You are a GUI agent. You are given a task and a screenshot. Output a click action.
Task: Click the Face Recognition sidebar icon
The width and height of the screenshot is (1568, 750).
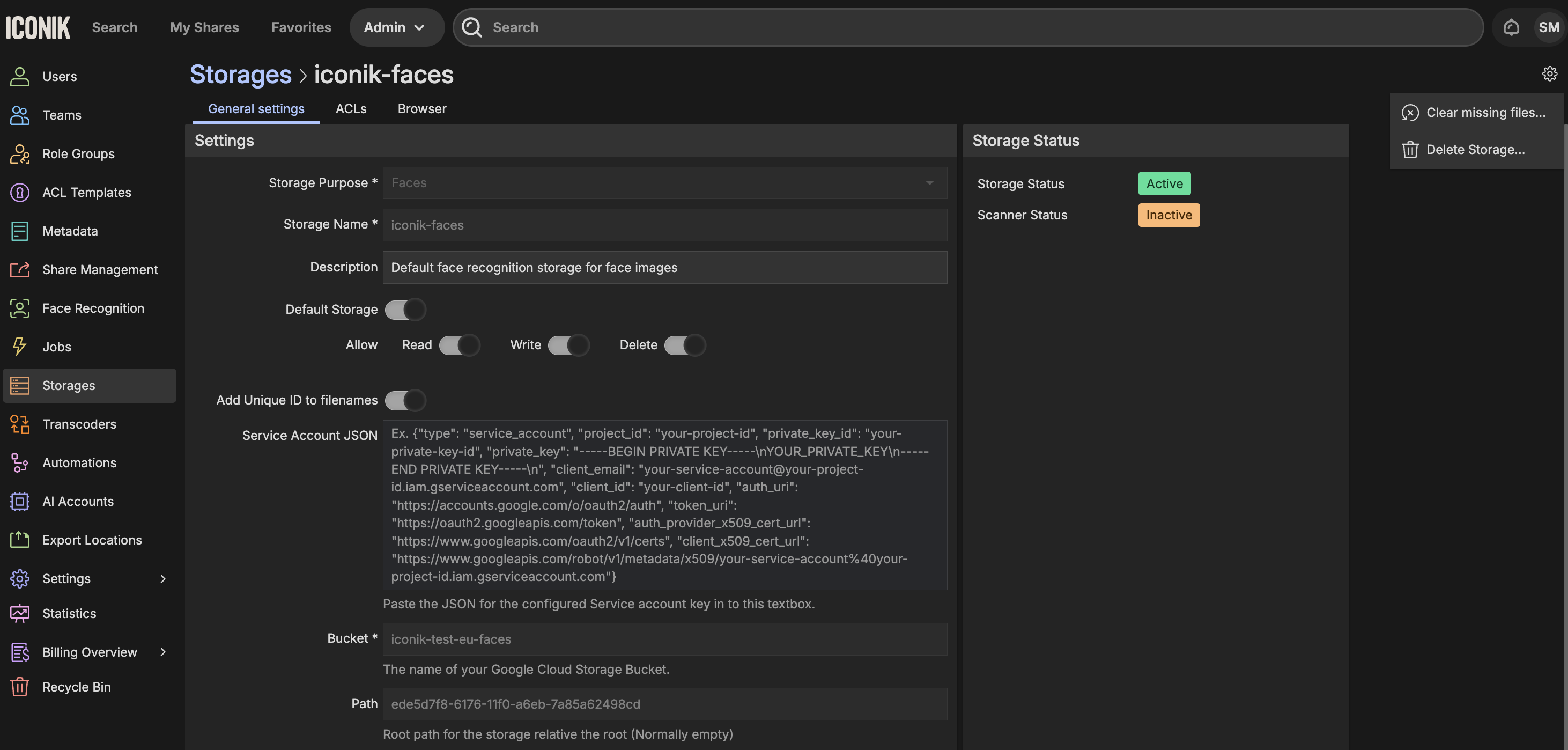coord(19,308)
